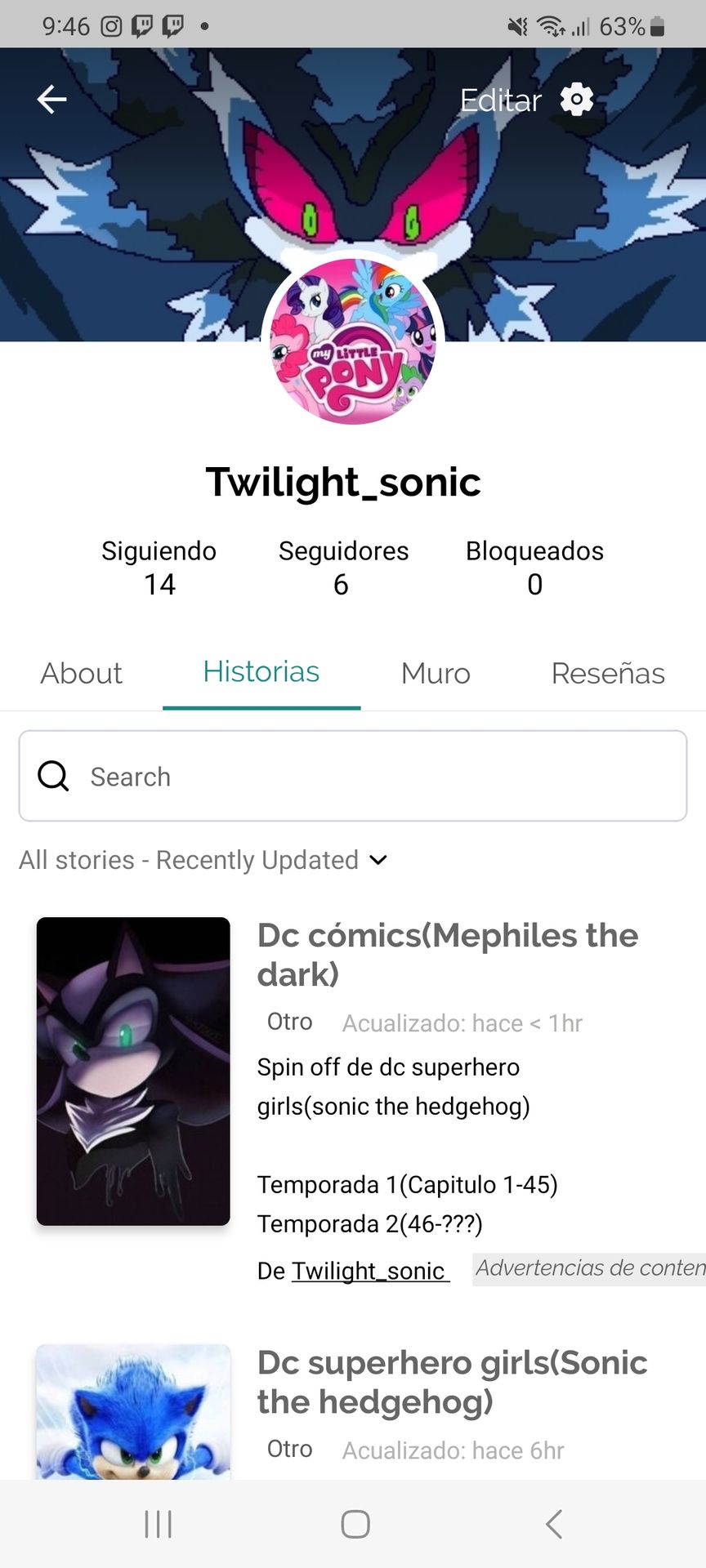Image resolution: width=706 pixels, height=1568 pixels.
Task: Switch to the About tab
Action: tap(82, 674)
